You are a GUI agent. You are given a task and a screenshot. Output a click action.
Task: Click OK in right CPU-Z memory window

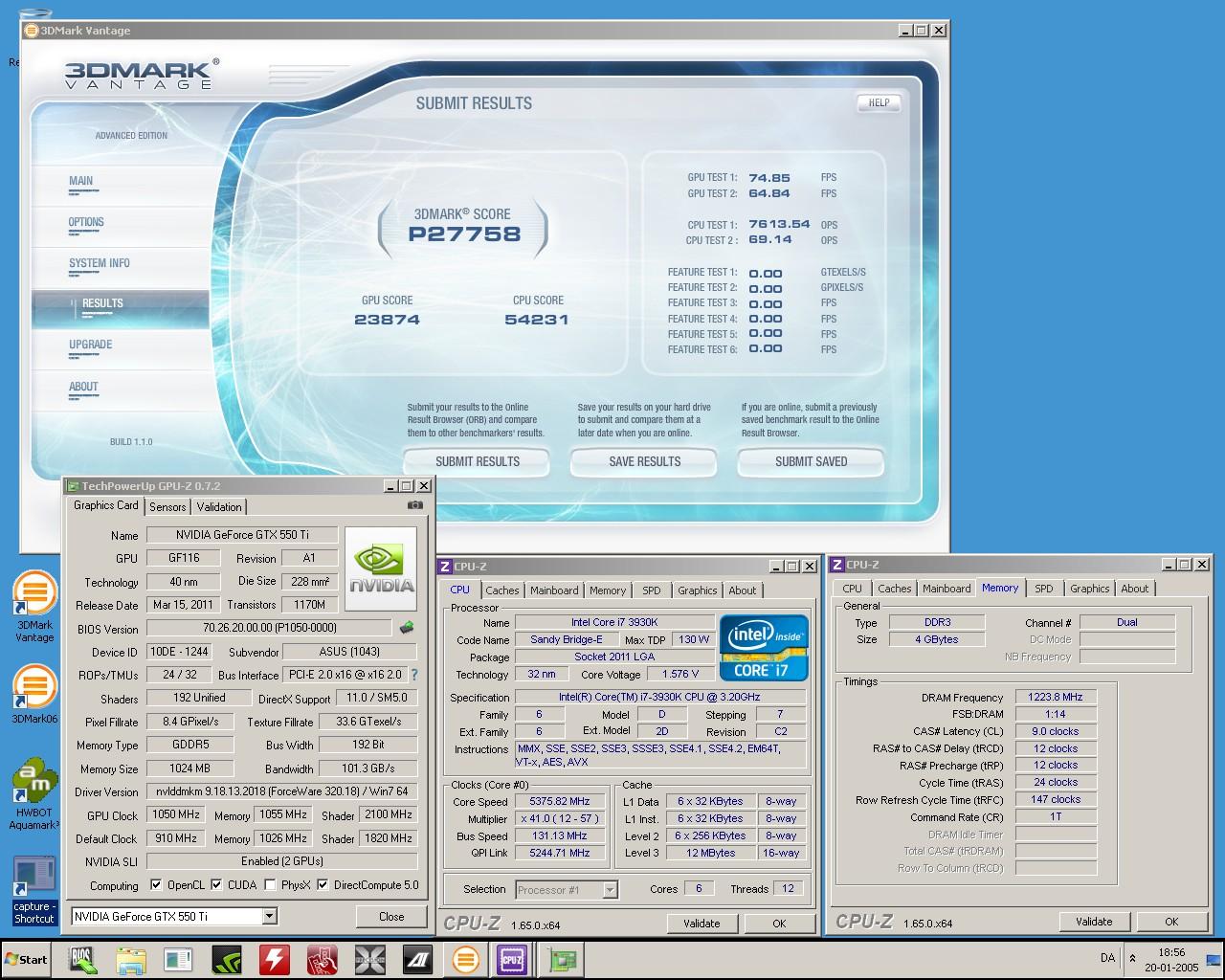tap(1171, 922)
